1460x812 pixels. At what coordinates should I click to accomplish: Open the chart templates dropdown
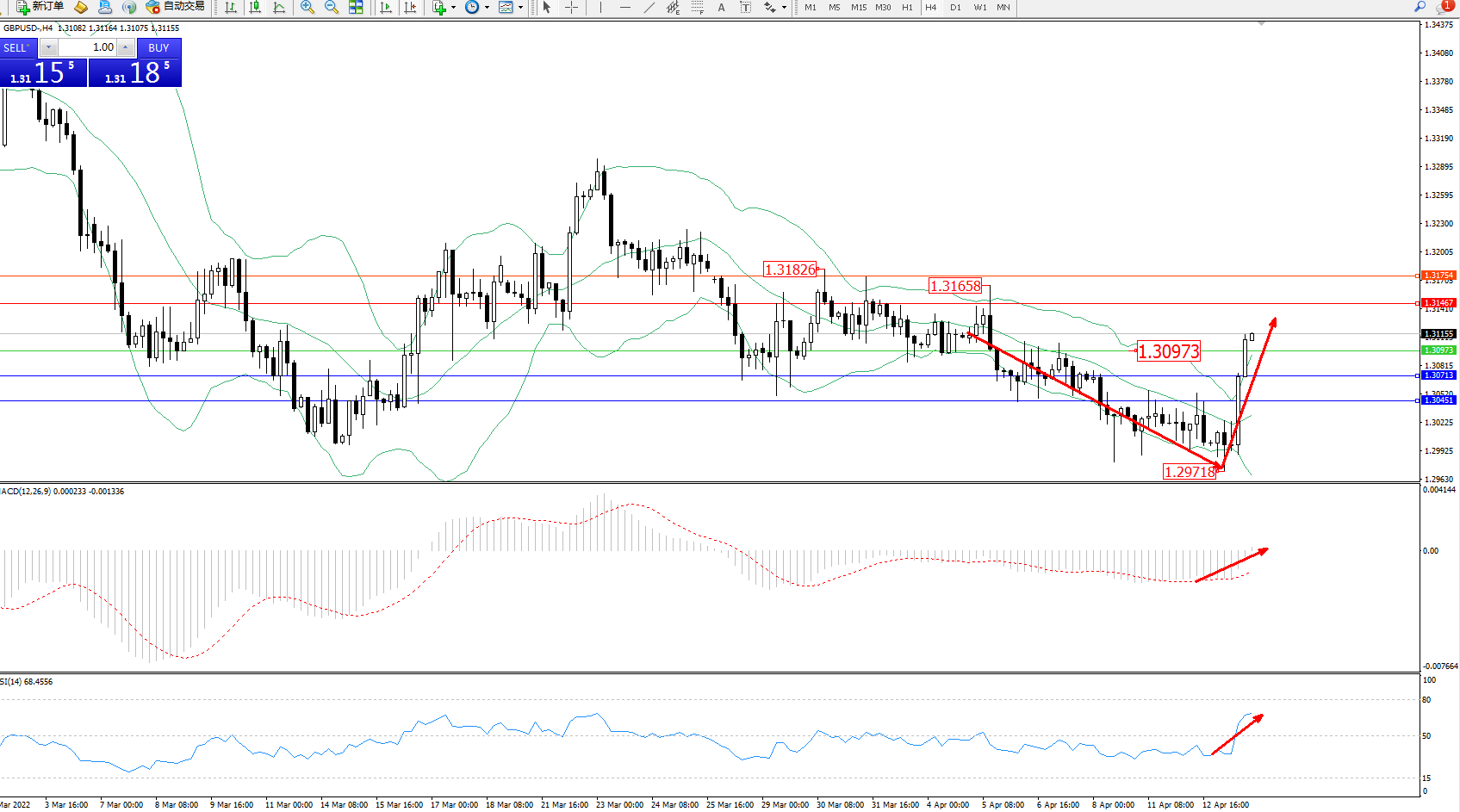(x=520, y=7)
